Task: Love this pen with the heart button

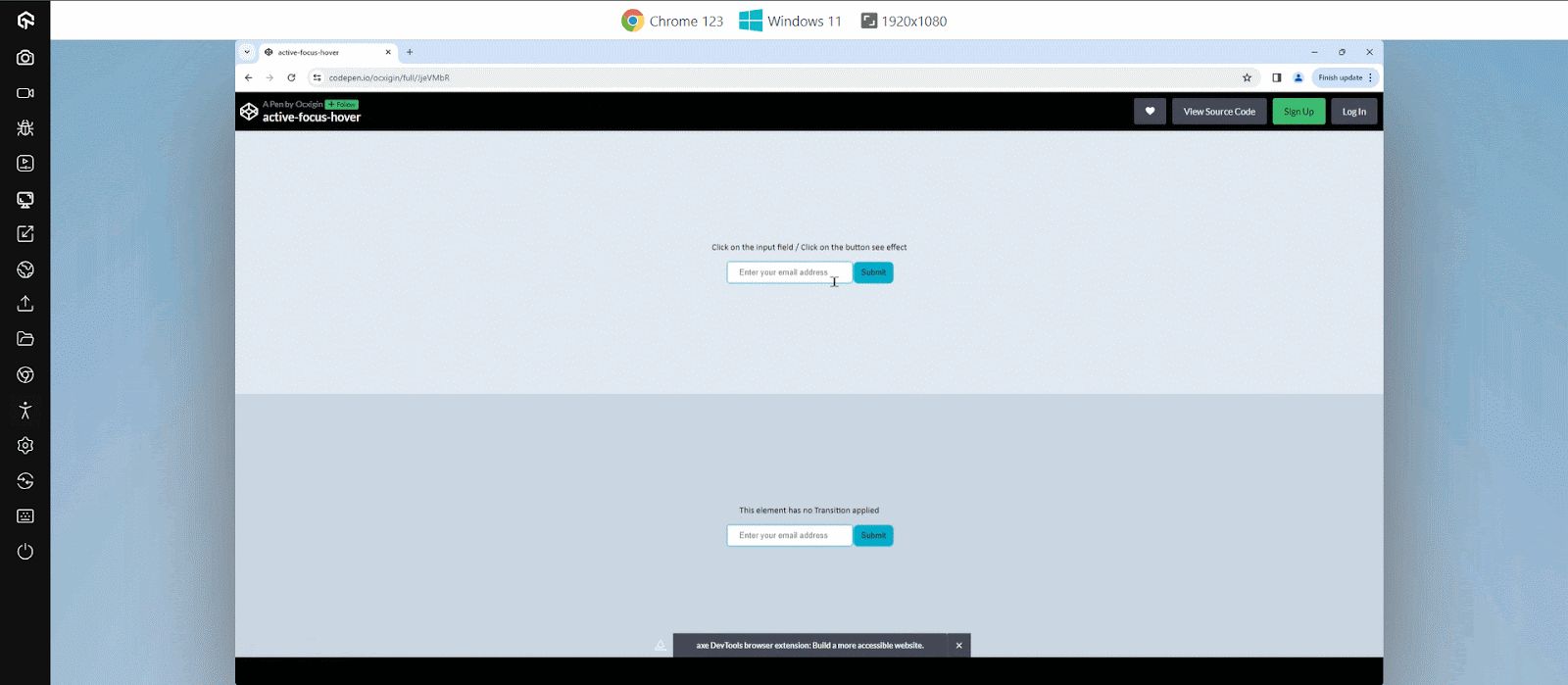Action: click(x=1150, y=112)
